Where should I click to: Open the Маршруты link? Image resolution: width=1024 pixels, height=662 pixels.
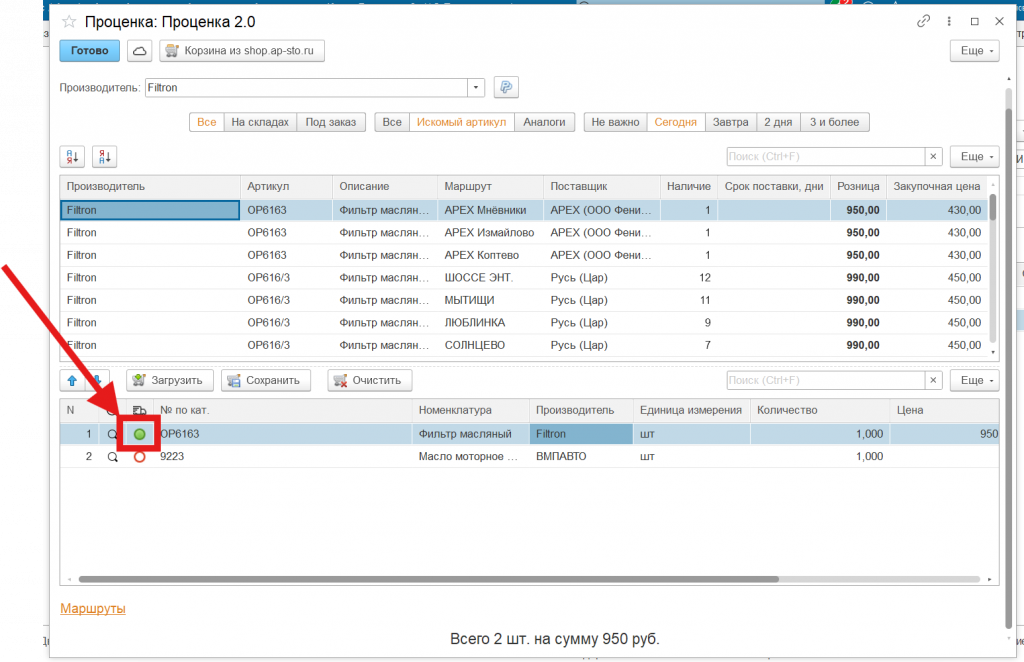point(93,608)
